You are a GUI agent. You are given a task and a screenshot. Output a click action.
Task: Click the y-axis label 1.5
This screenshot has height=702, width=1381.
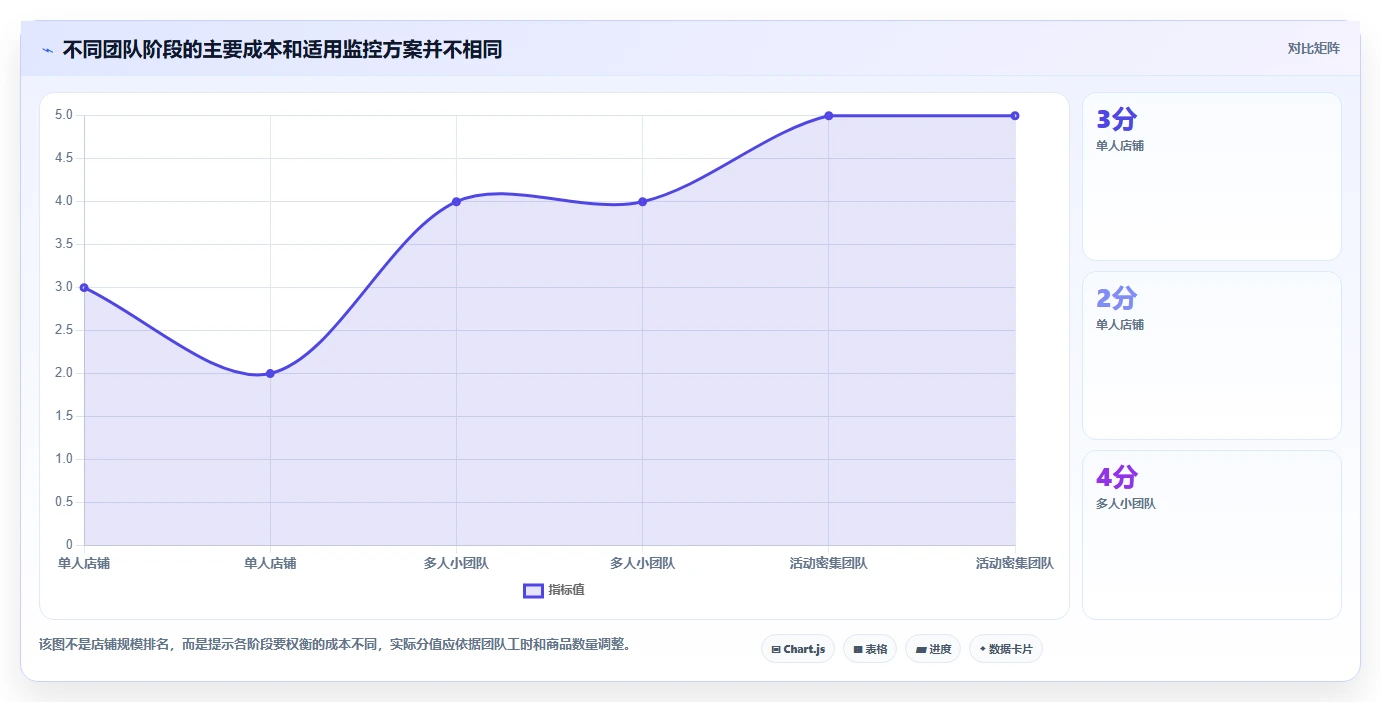[x=64, y=416]
